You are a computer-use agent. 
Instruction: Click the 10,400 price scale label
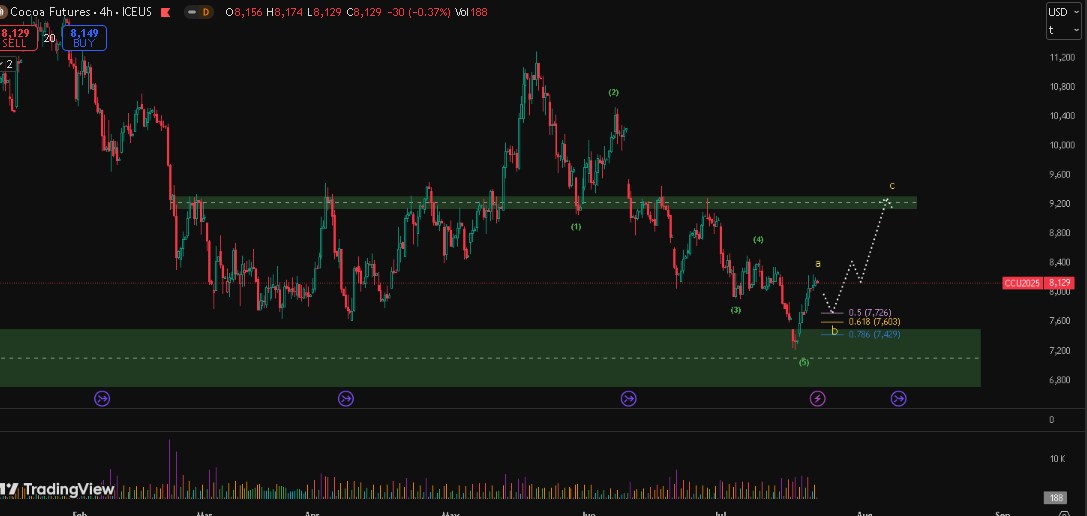click(1061, 116)
